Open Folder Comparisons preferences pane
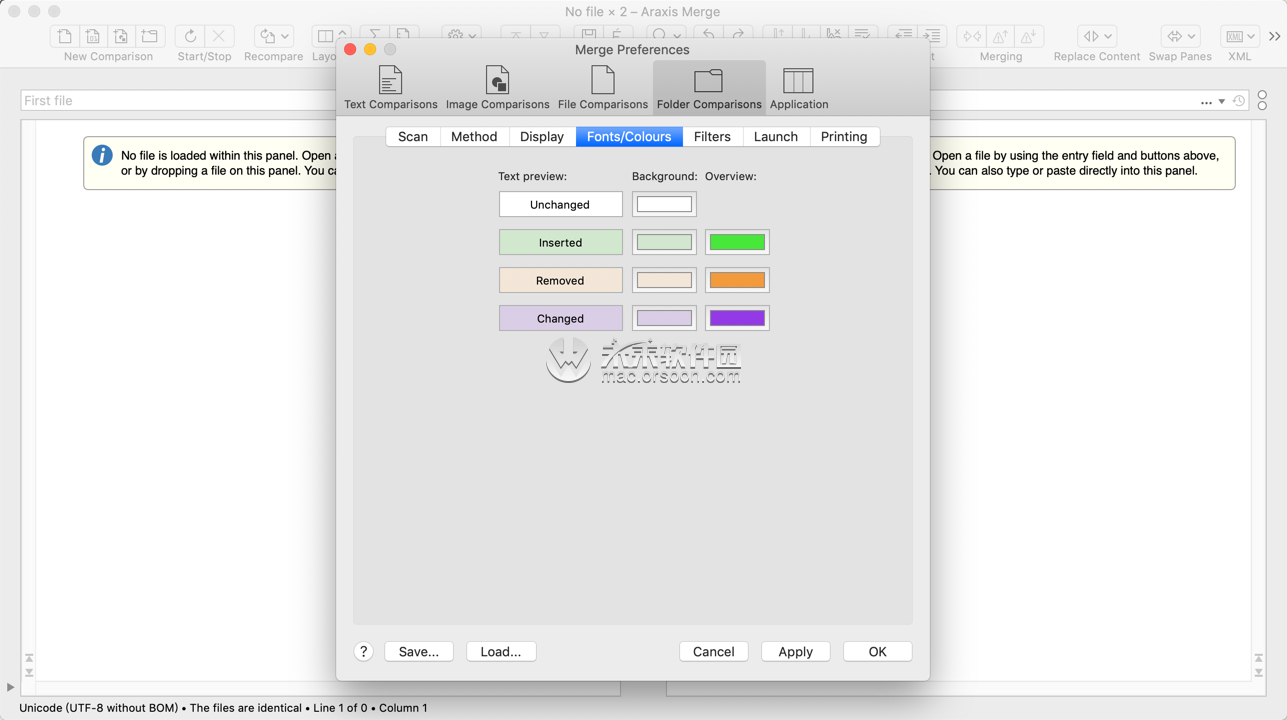The width and height of the screenshot is (1287, 720). [x=709, y=87]
